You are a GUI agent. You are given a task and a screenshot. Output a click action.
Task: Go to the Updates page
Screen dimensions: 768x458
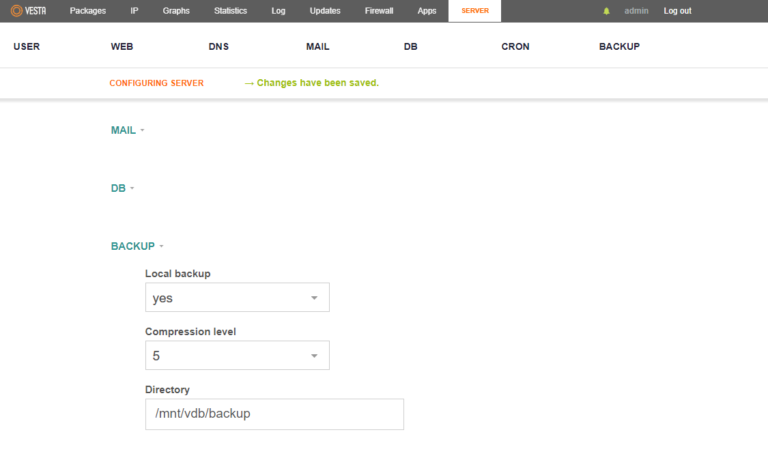(x=325, y=11)
